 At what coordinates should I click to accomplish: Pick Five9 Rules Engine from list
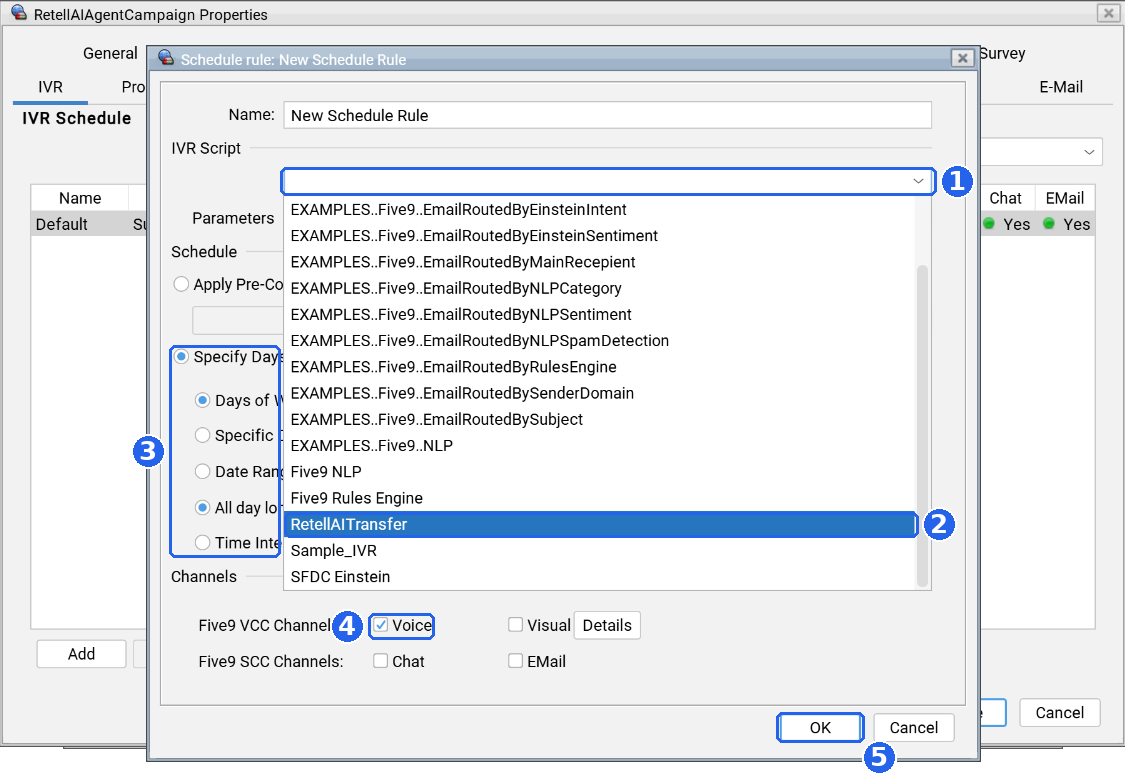click(x=600, y=498)
